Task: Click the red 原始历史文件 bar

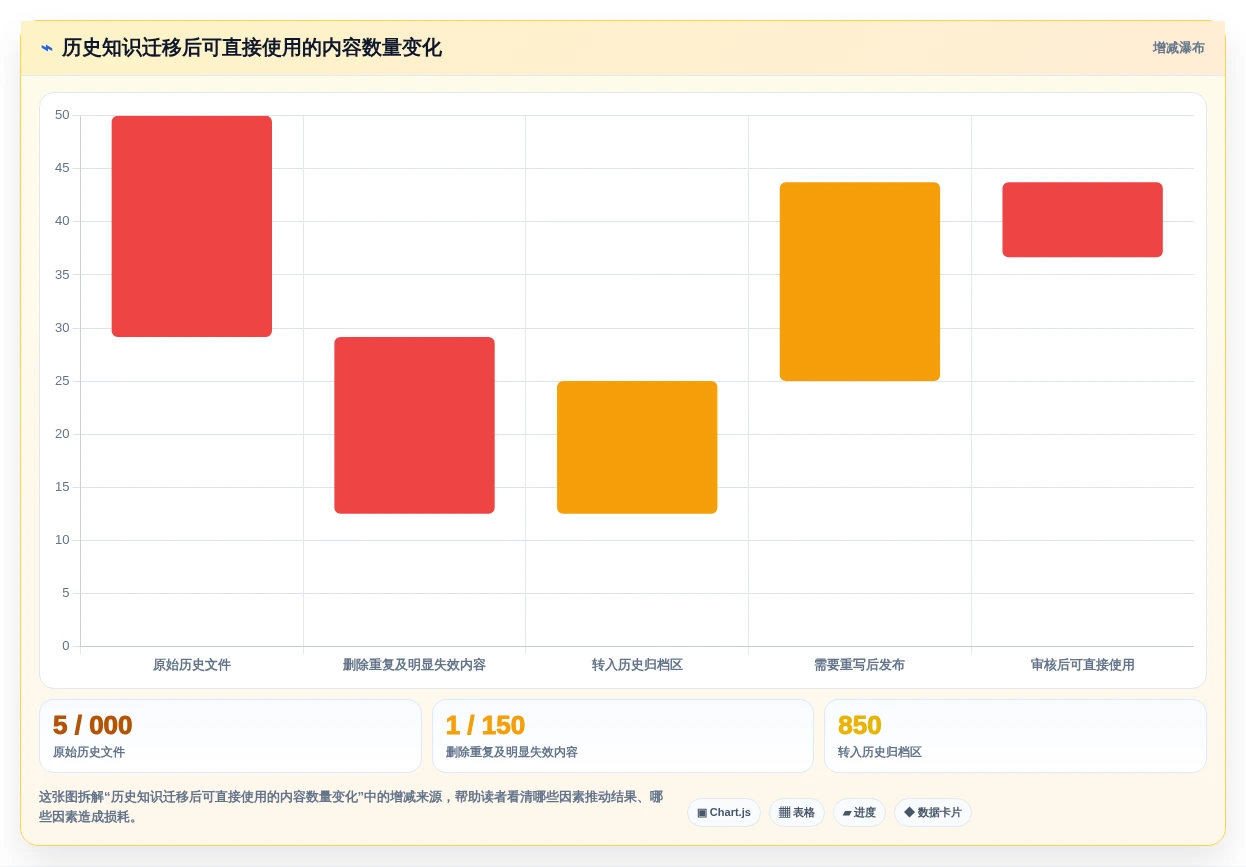Action: point(192,226)
